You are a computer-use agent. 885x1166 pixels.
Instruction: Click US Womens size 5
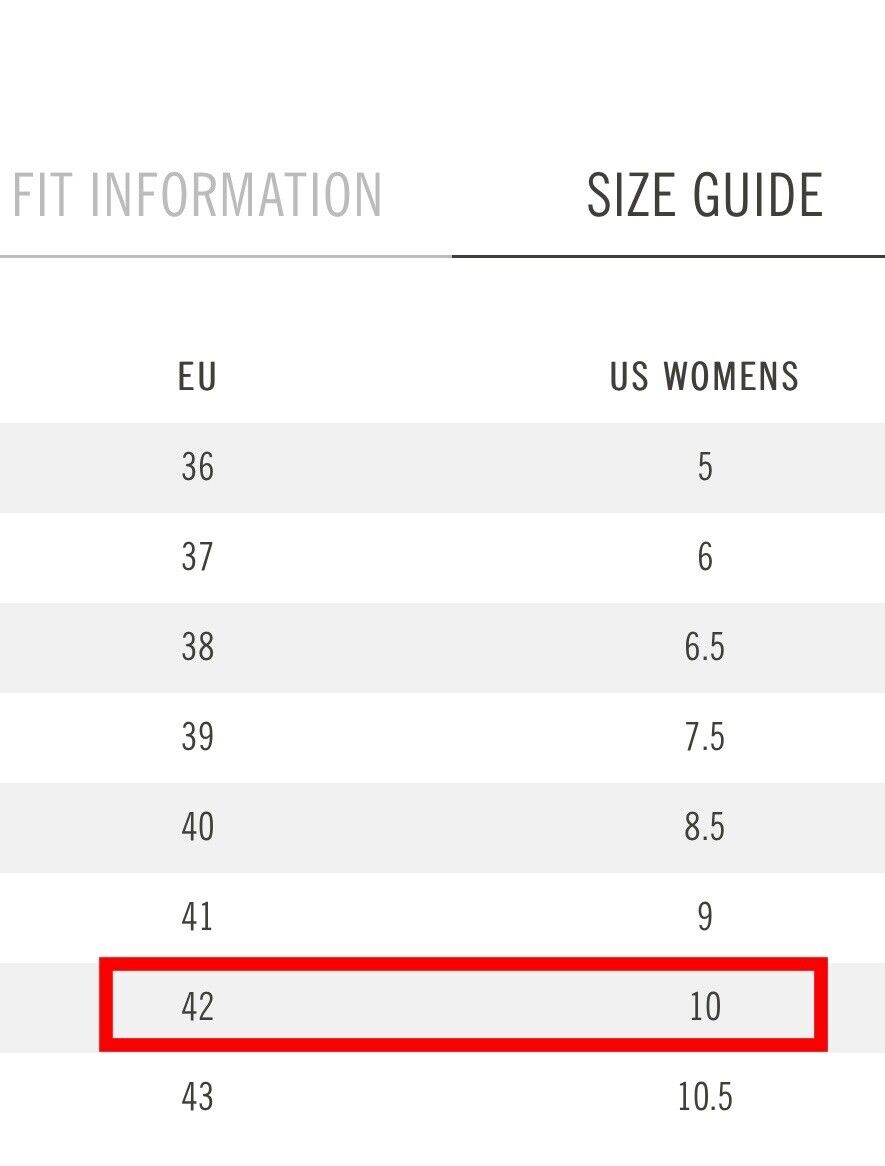[705, 467]
